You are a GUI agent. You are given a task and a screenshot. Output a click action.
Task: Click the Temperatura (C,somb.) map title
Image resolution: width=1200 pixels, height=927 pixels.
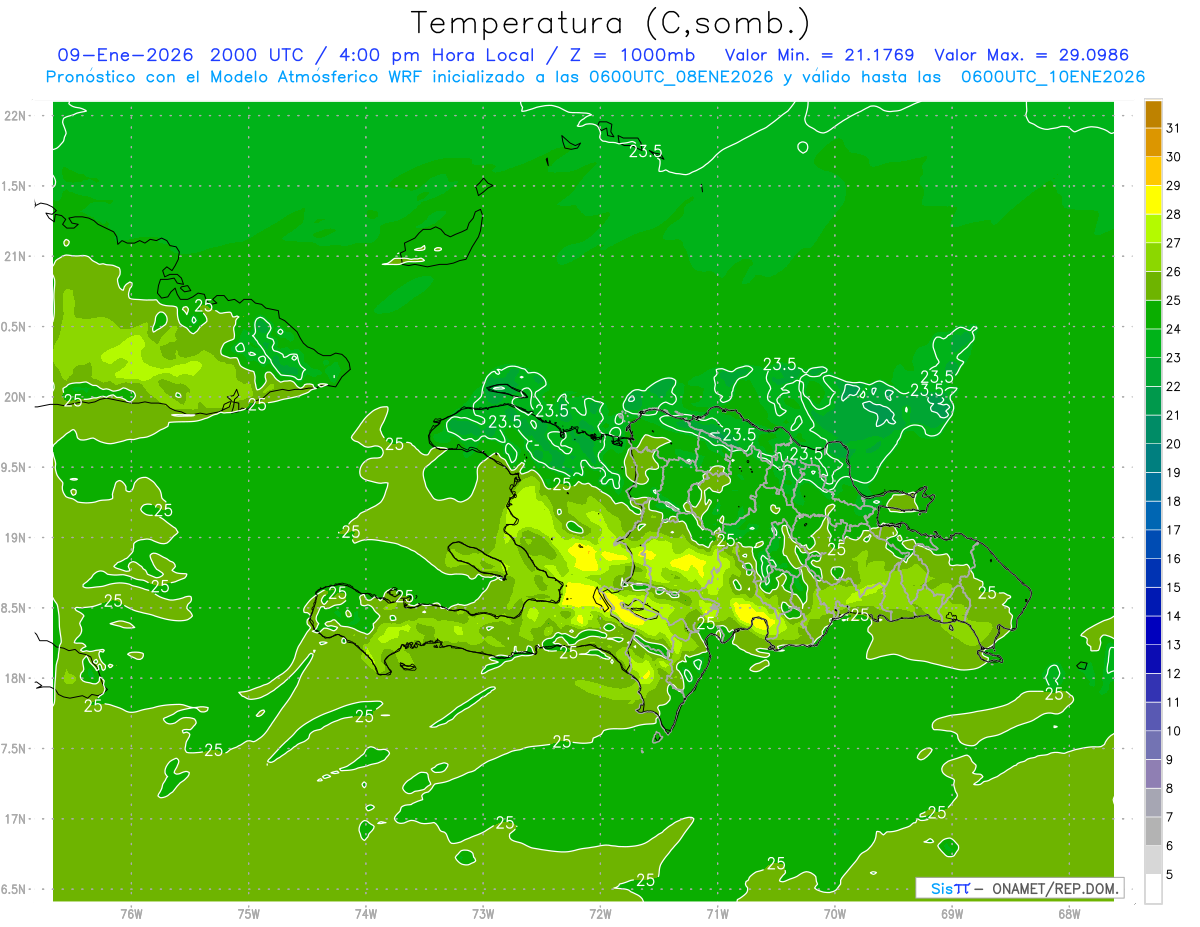(610, 23)
